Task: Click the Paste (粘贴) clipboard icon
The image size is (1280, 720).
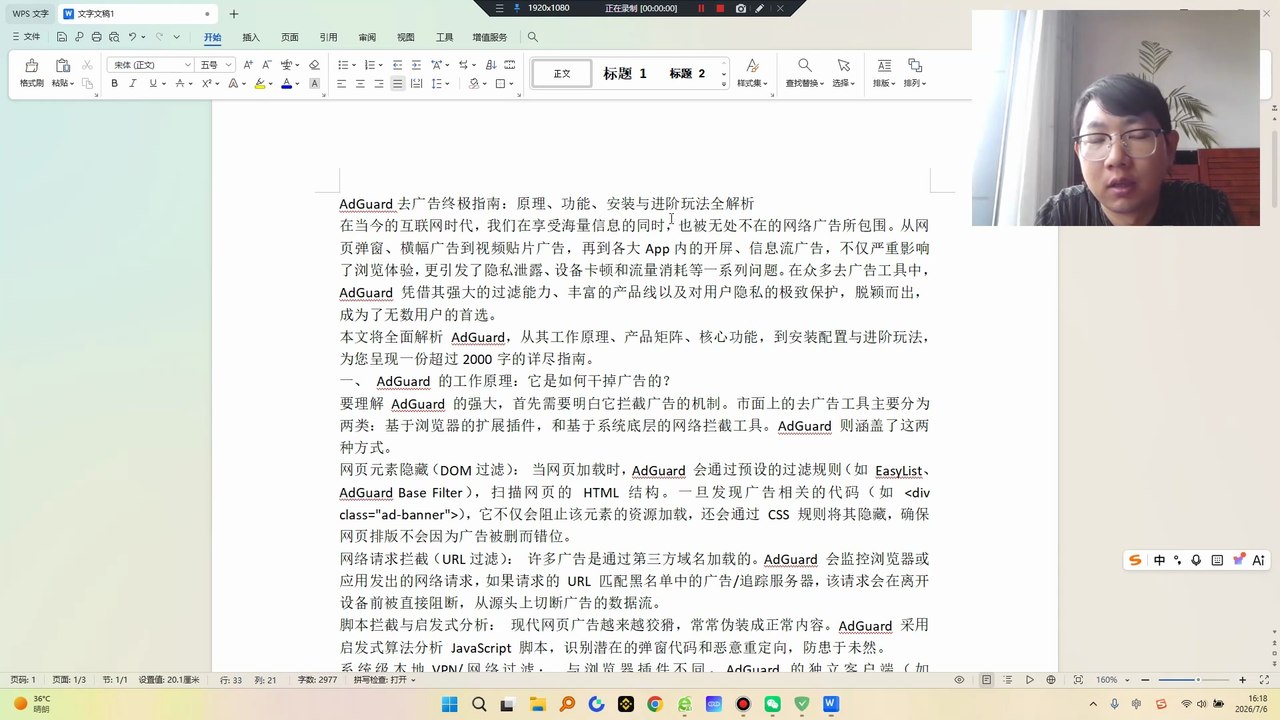Action: pyautogui.click(x=62, y=65)
